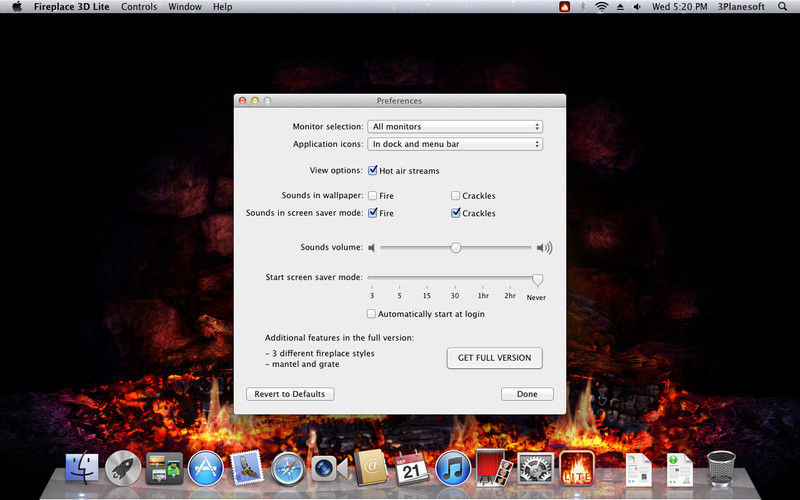Image resolution: width=800 pixels, height=500 pixels.
Task: Enable Fire sound in wallpaper
Action: [x=372, y=195]
